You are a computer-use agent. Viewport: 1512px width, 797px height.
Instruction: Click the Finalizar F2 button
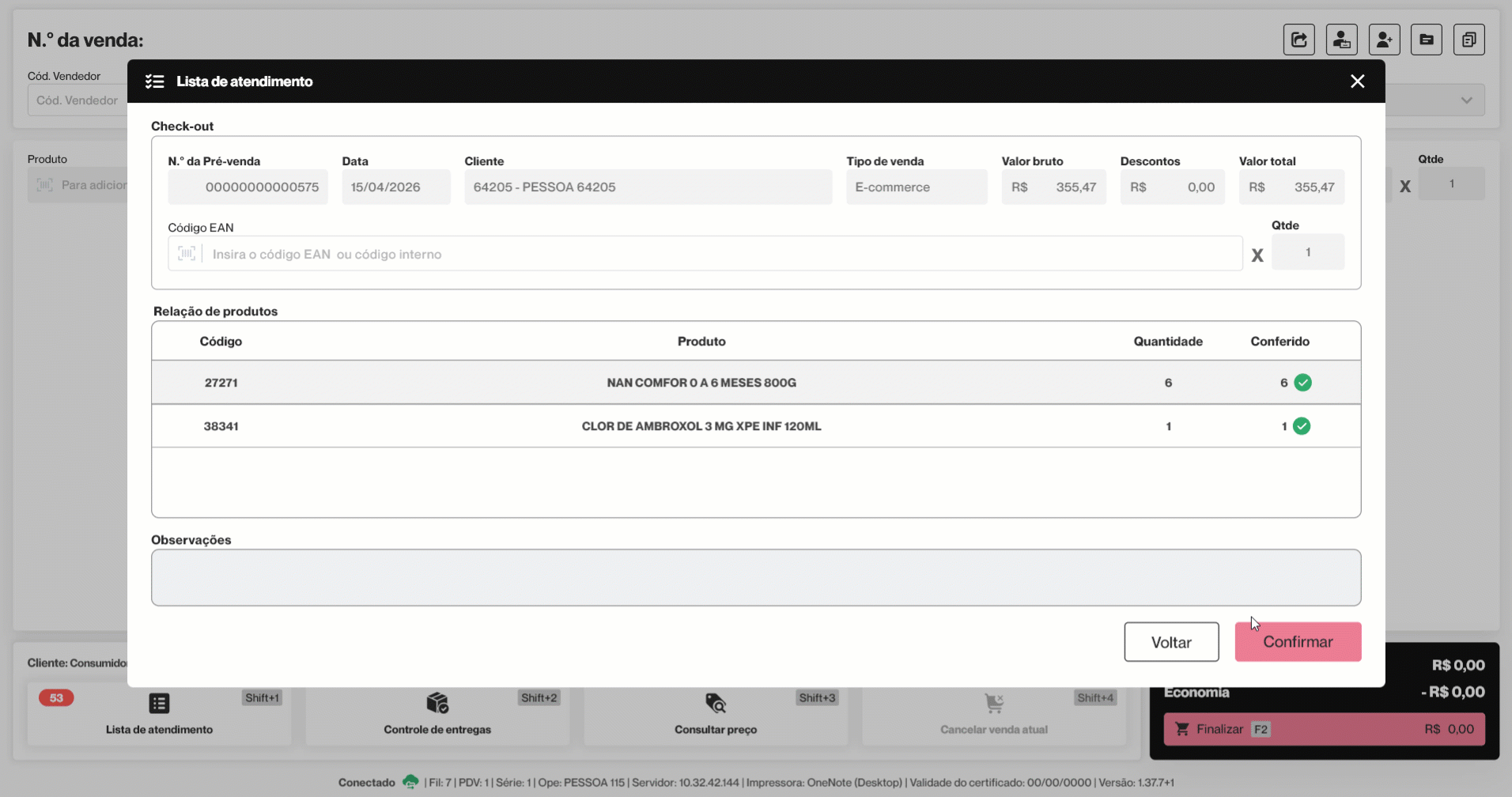pyautogui.click(x=1324, y=729)
